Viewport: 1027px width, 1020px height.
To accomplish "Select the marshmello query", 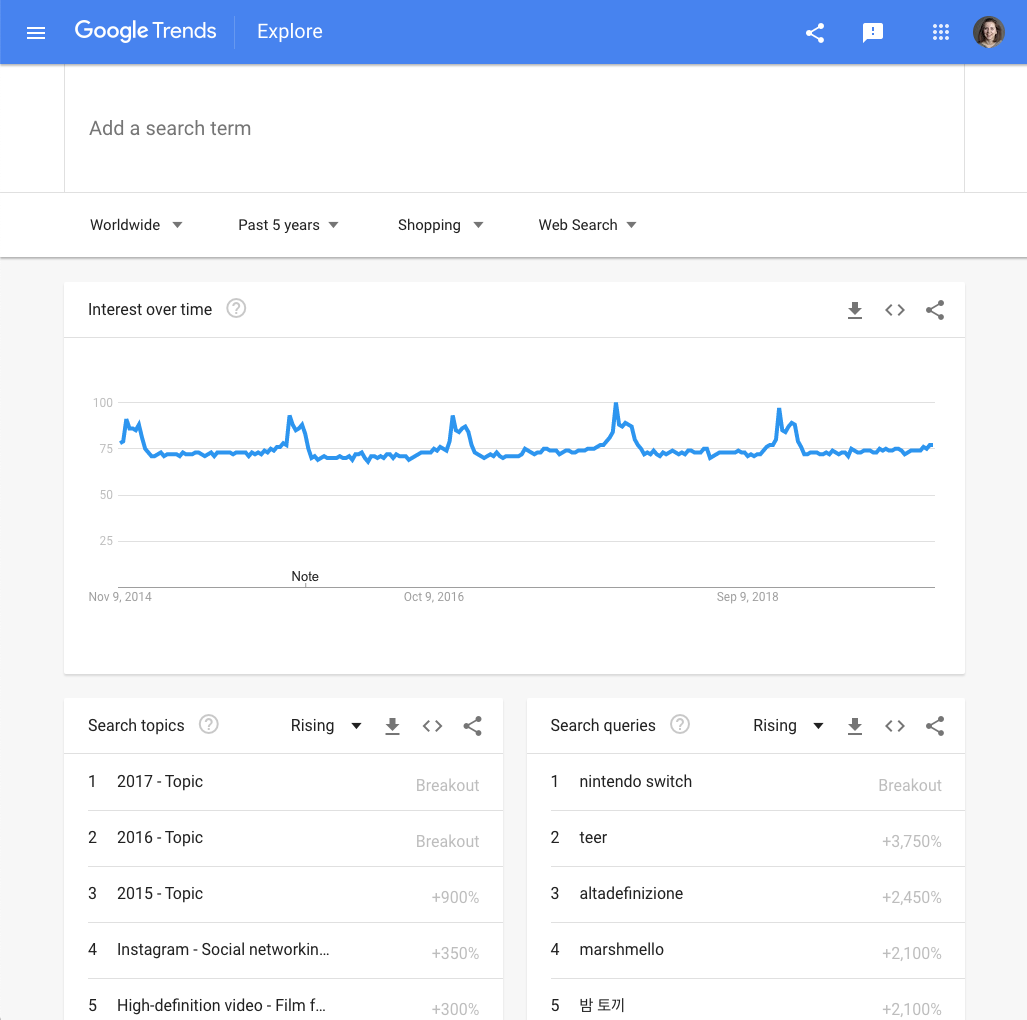I will coord(746,951).
